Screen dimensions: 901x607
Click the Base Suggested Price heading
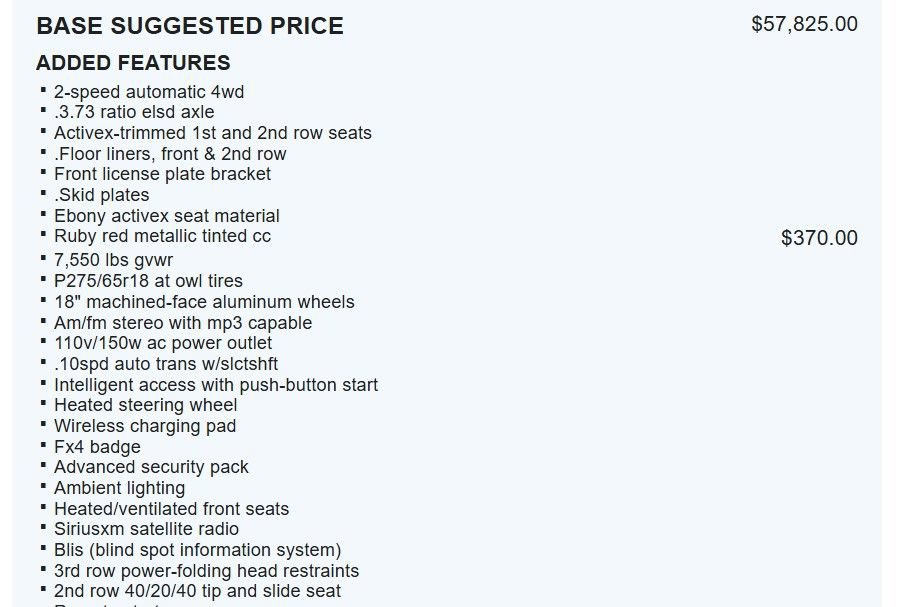tap(189, 27)
